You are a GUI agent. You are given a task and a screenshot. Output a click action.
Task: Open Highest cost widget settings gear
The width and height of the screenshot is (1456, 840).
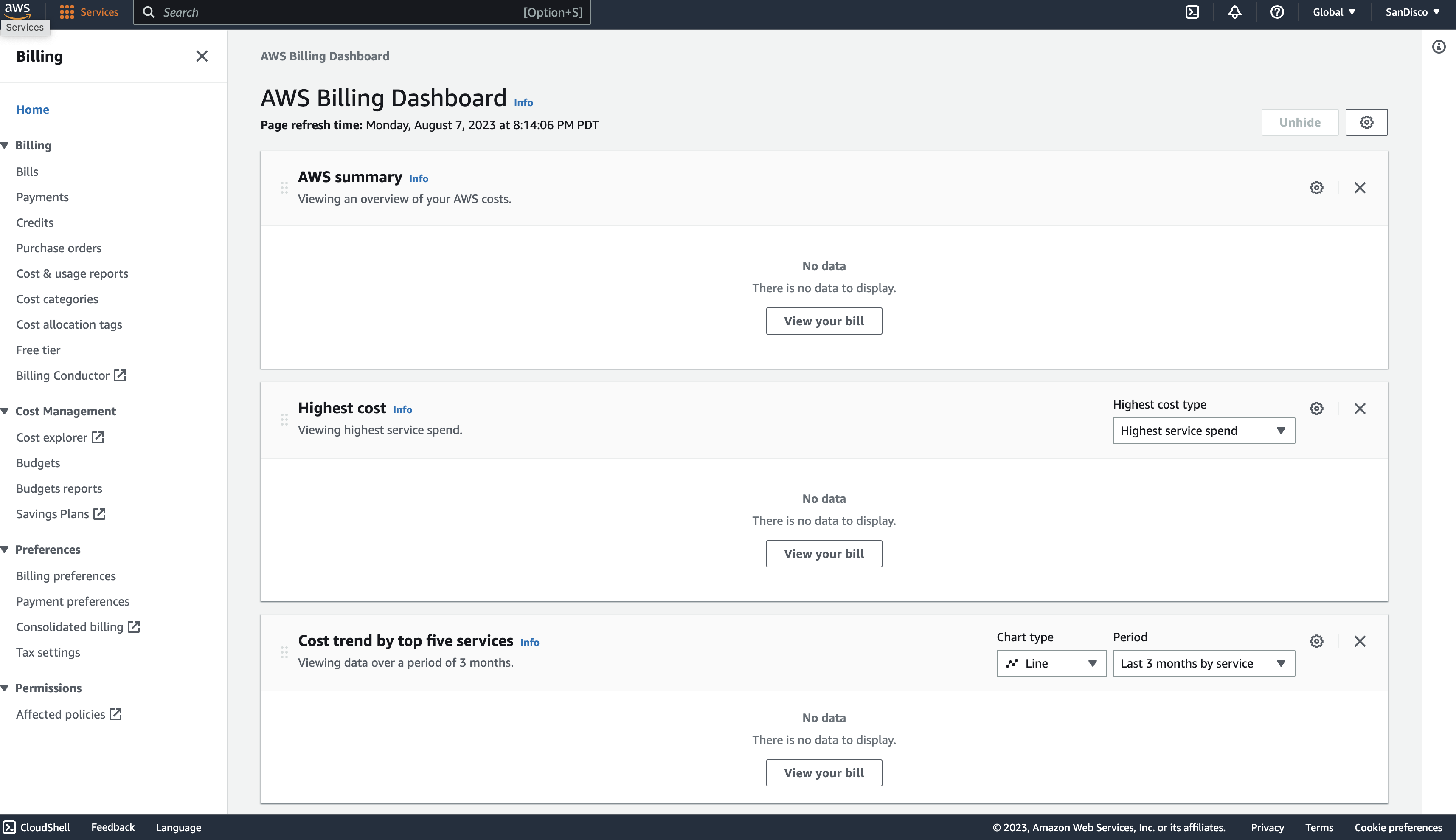click(x=1316, y=409)
